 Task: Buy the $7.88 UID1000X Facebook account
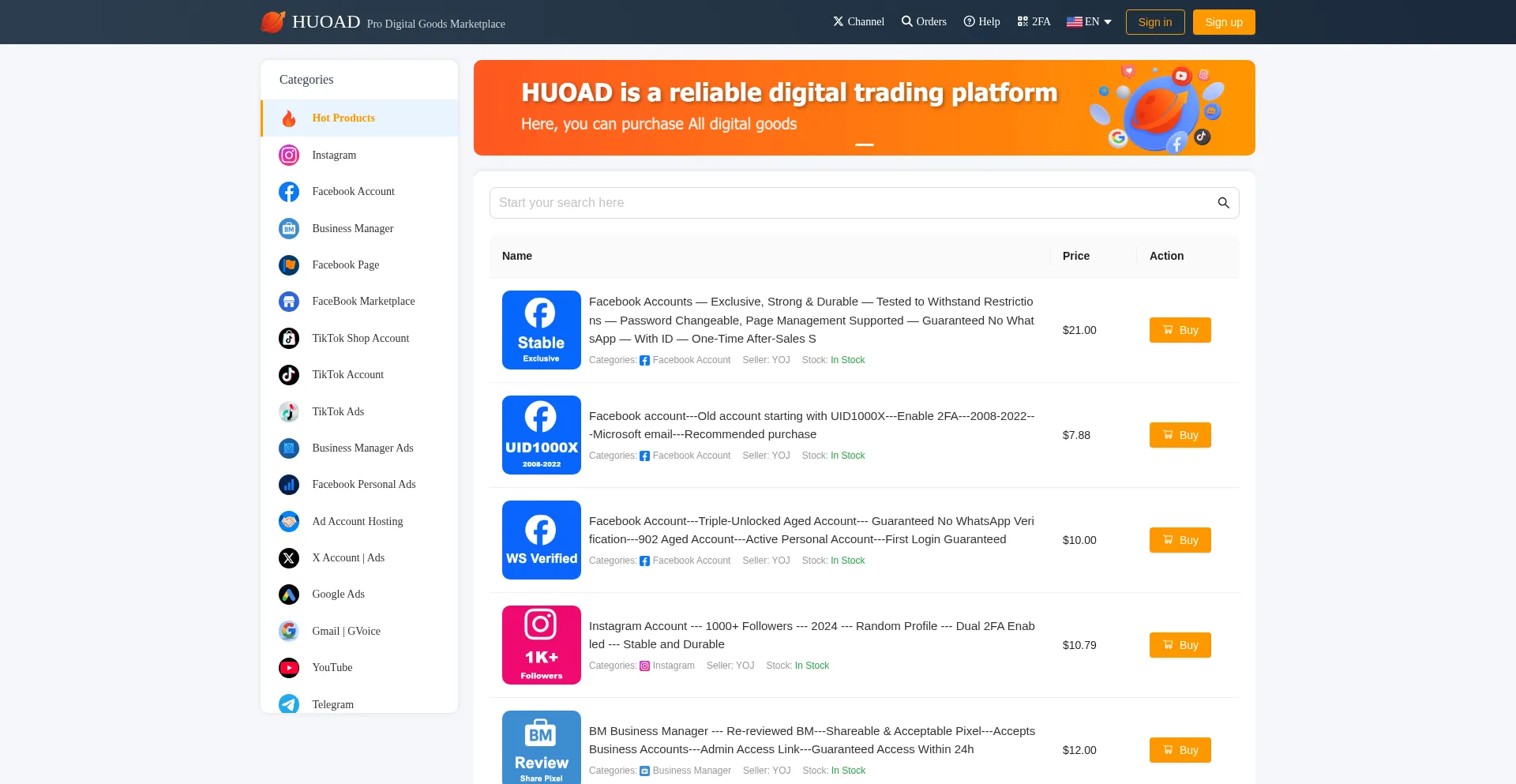(1180, 435)
